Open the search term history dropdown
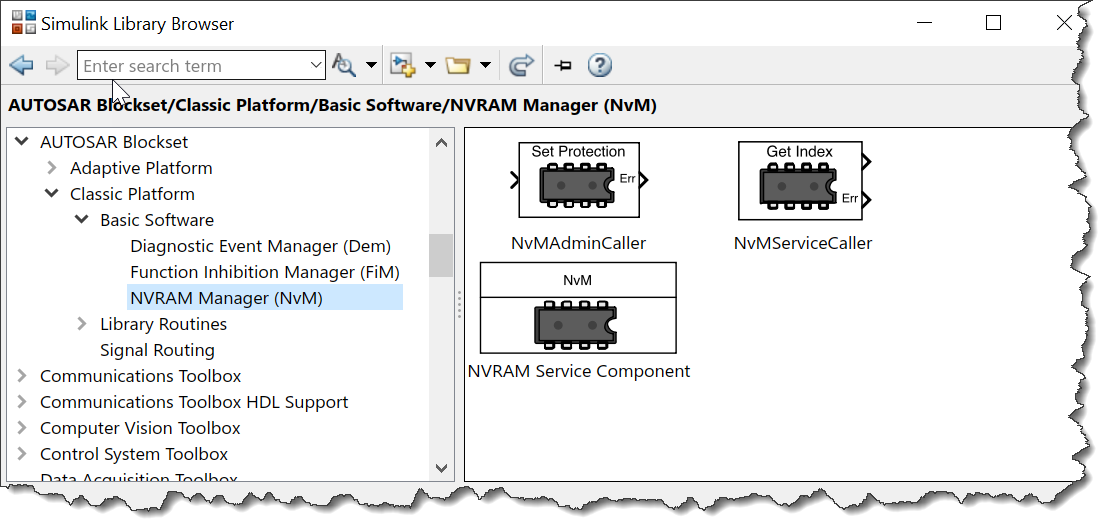 pos(315,66)
